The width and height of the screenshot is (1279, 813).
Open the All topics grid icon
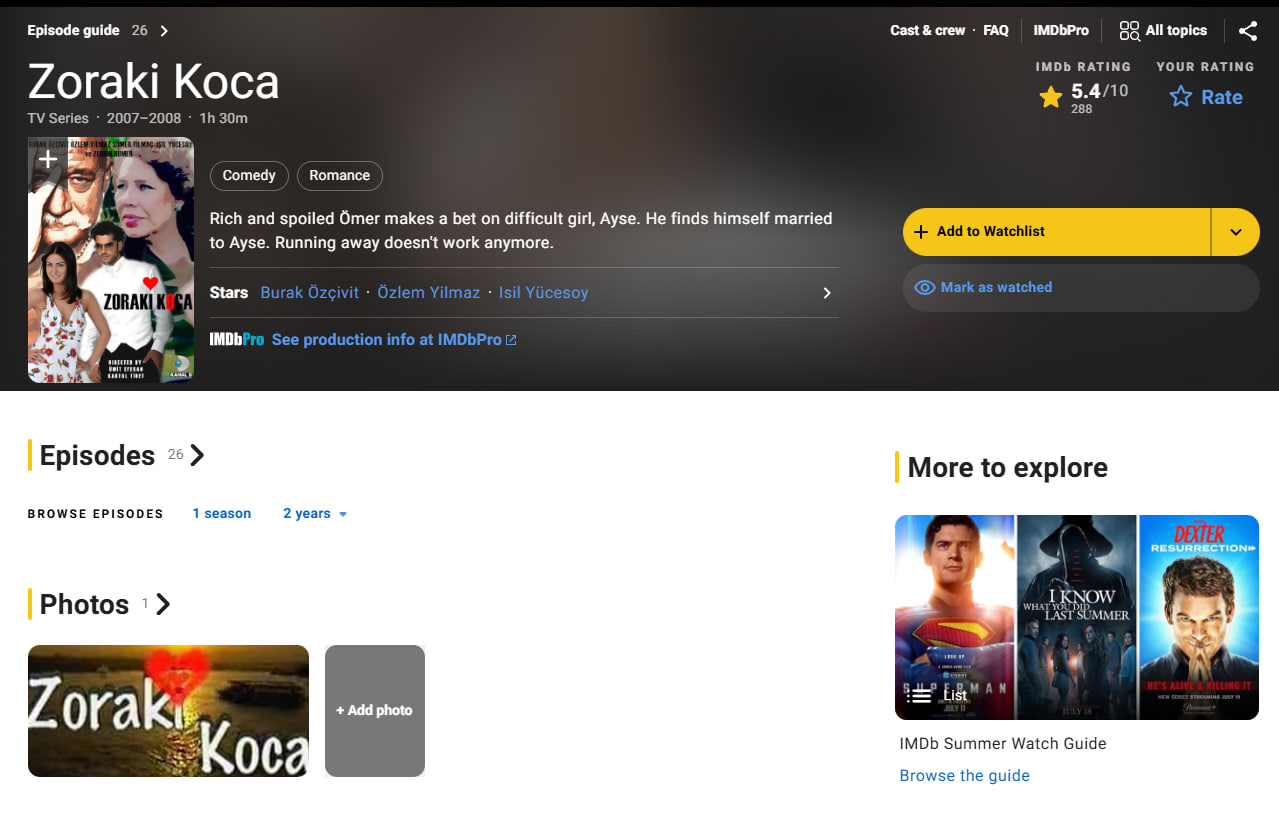point(1129,31)
